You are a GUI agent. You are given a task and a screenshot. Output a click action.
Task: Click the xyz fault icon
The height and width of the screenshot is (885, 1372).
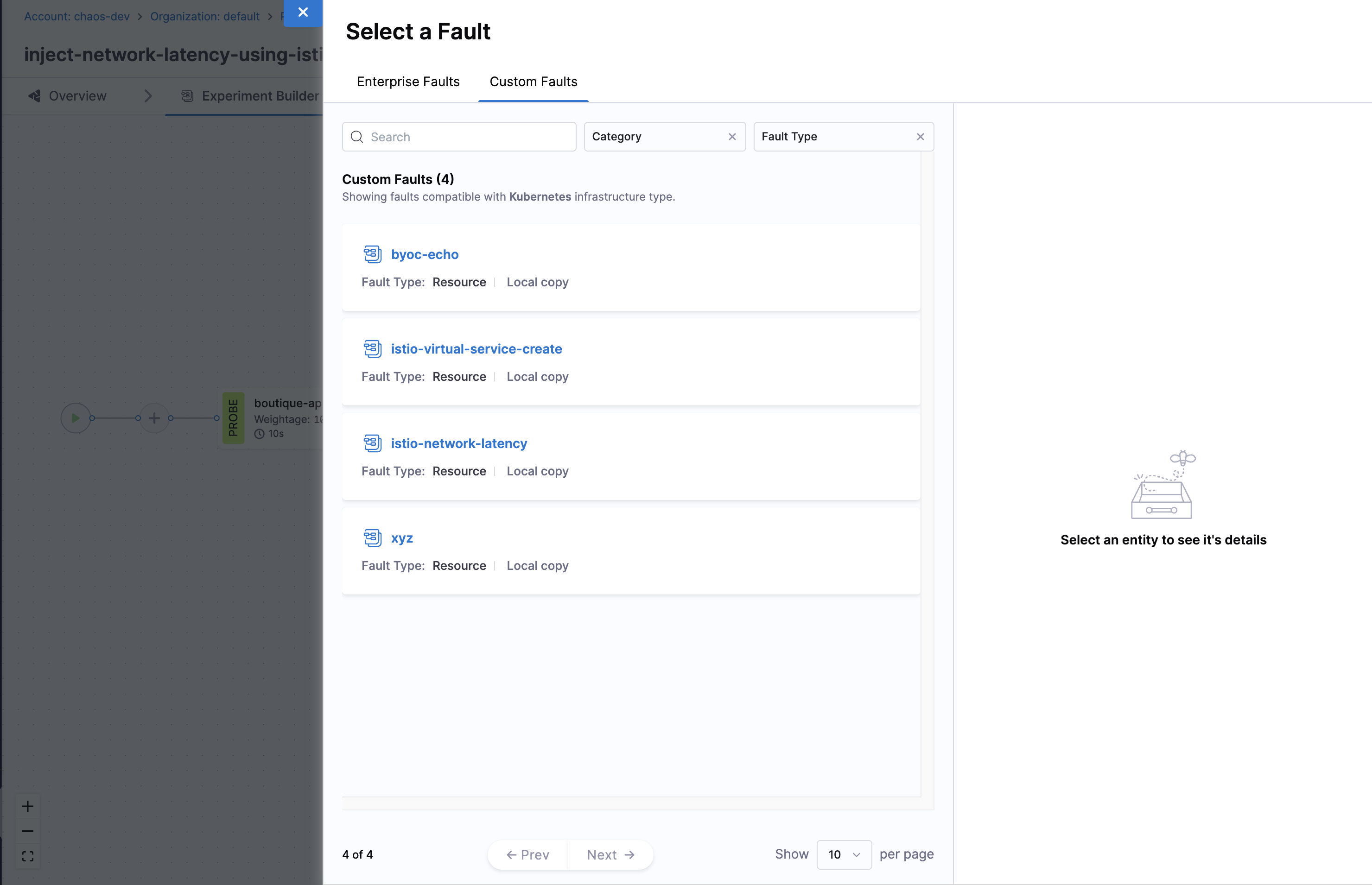click(x=373, y=538)
